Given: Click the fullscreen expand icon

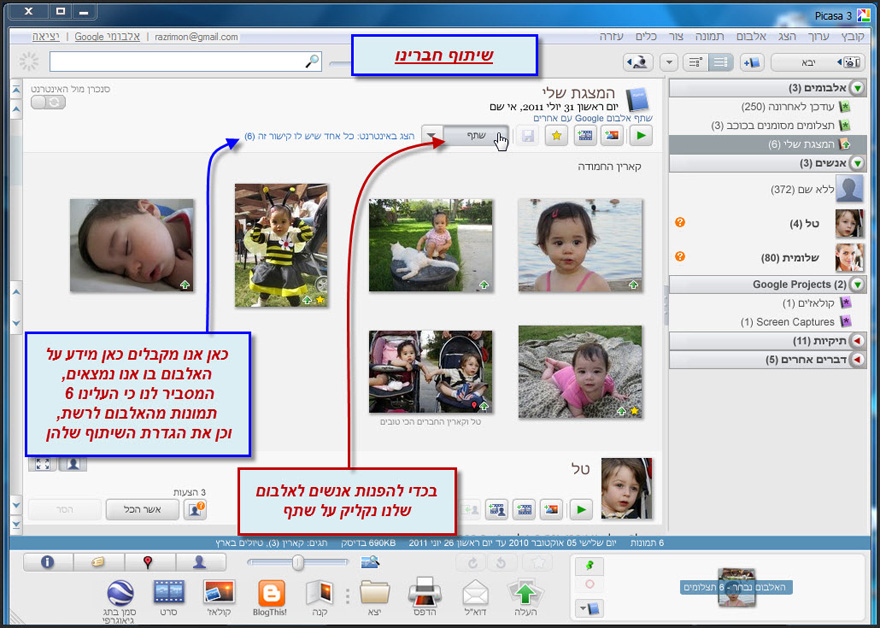Looking at the screenshot, I should point(43,464).
